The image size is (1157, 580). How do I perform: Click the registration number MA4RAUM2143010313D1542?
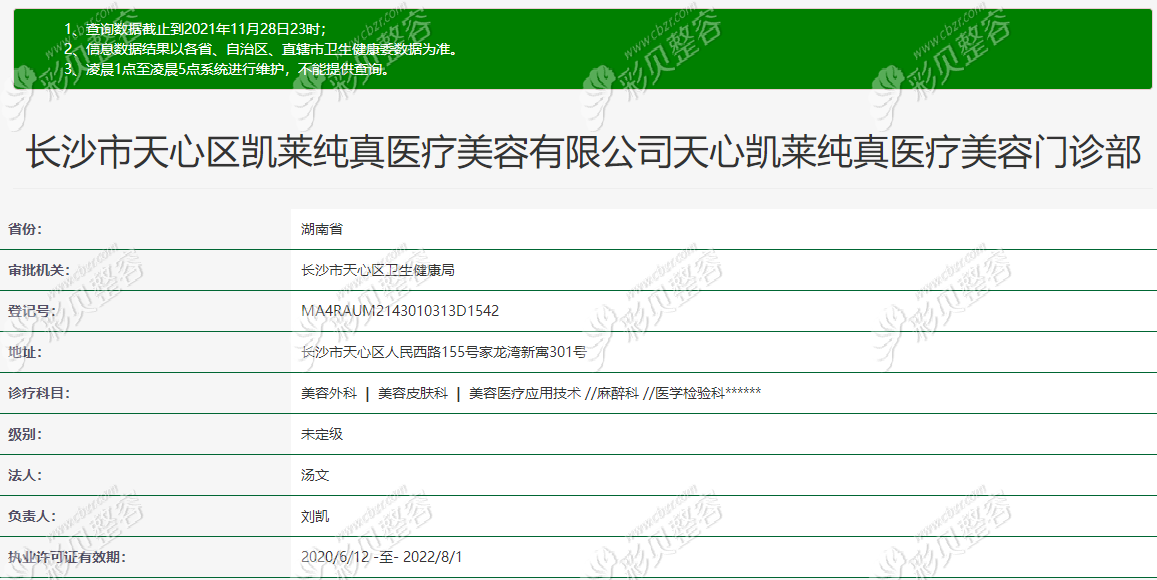[x=400, y=311]
